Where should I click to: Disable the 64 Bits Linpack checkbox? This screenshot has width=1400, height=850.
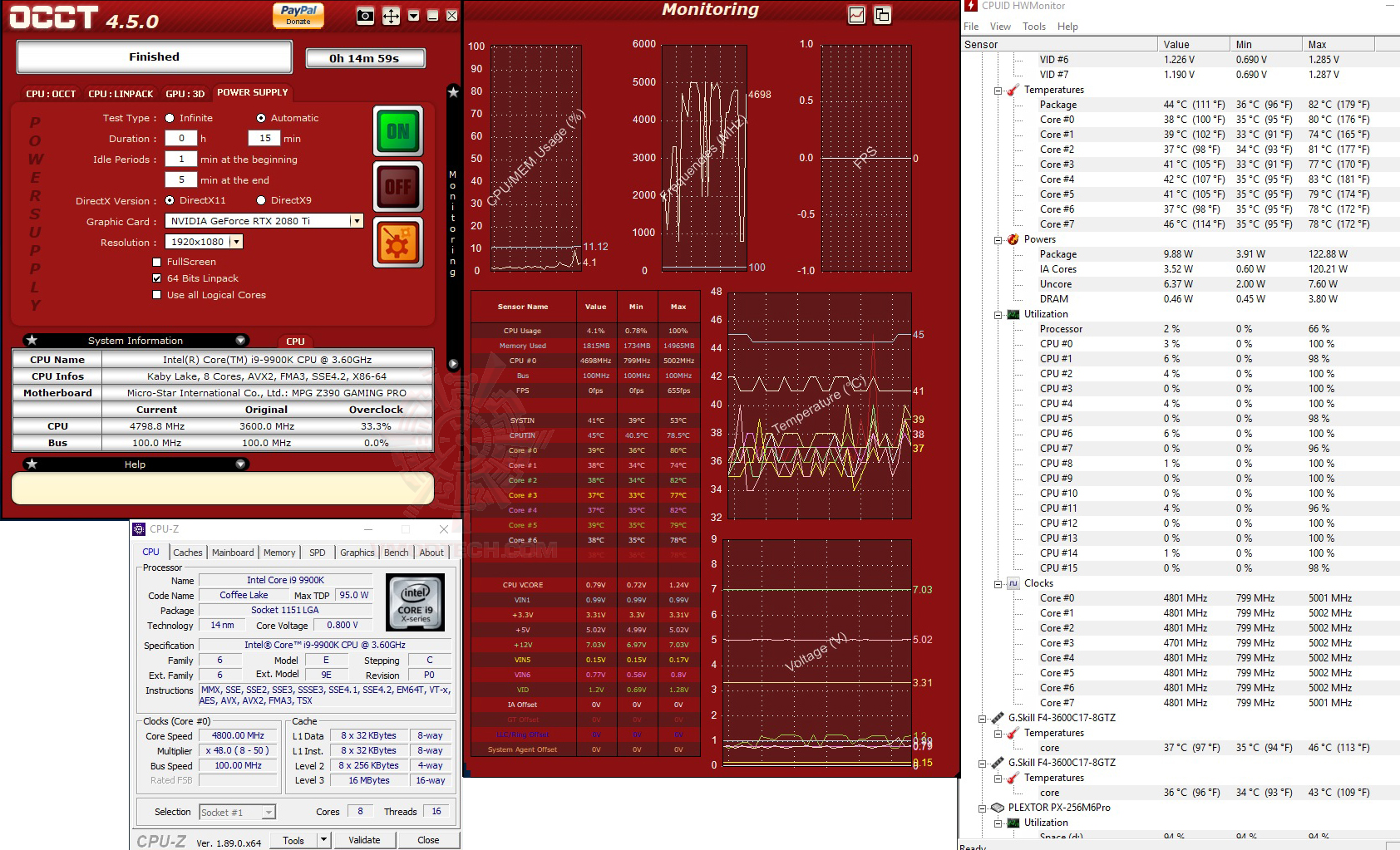click(156, 278)
